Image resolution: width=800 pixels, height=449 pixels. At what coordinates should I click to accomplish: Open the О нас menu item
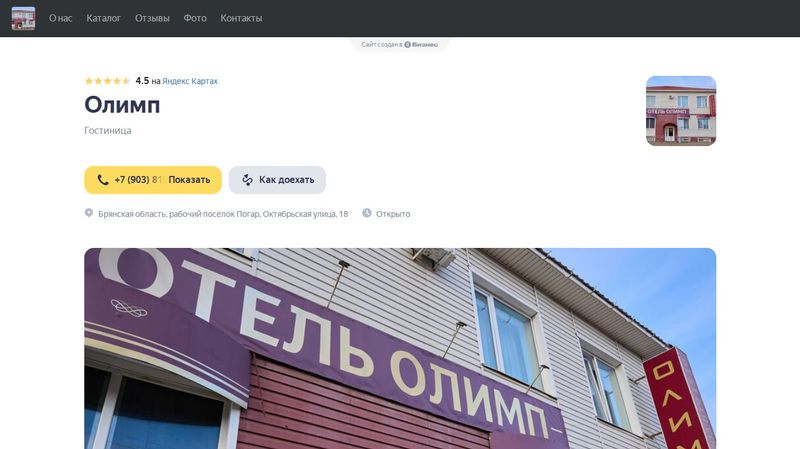pos(61,18)
